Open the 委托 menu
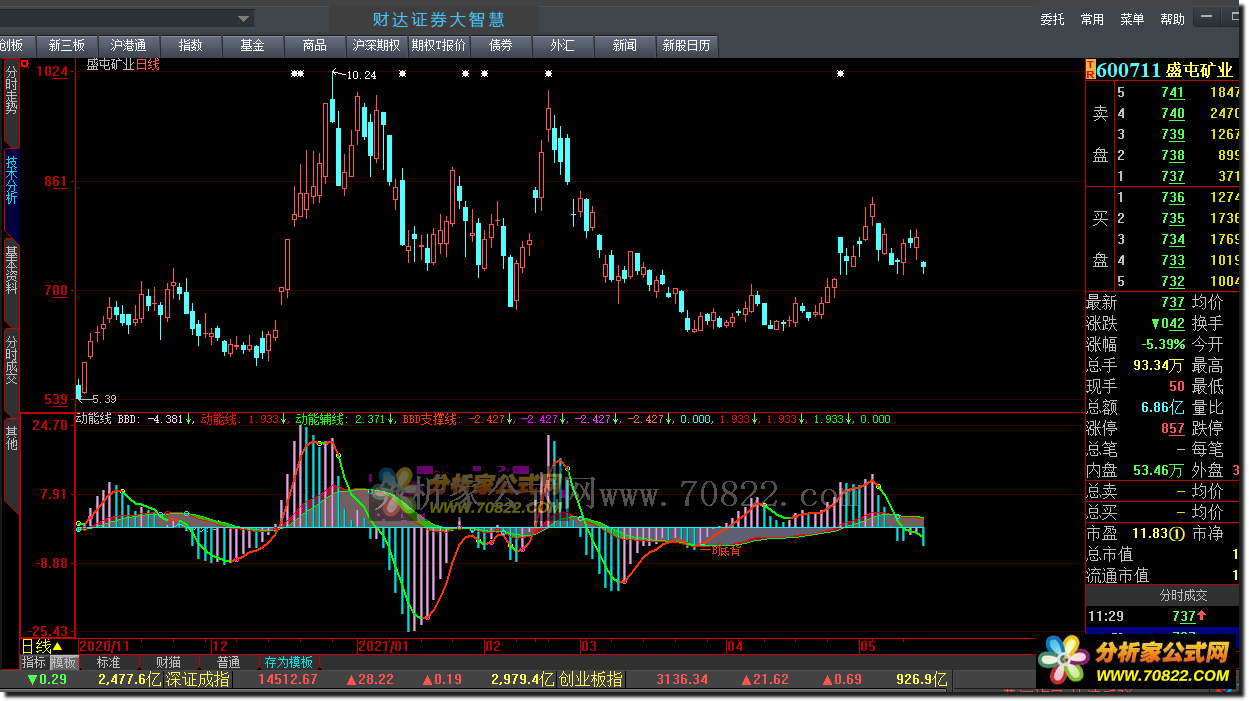1249x701 pixels. [x=1052, y=19]
